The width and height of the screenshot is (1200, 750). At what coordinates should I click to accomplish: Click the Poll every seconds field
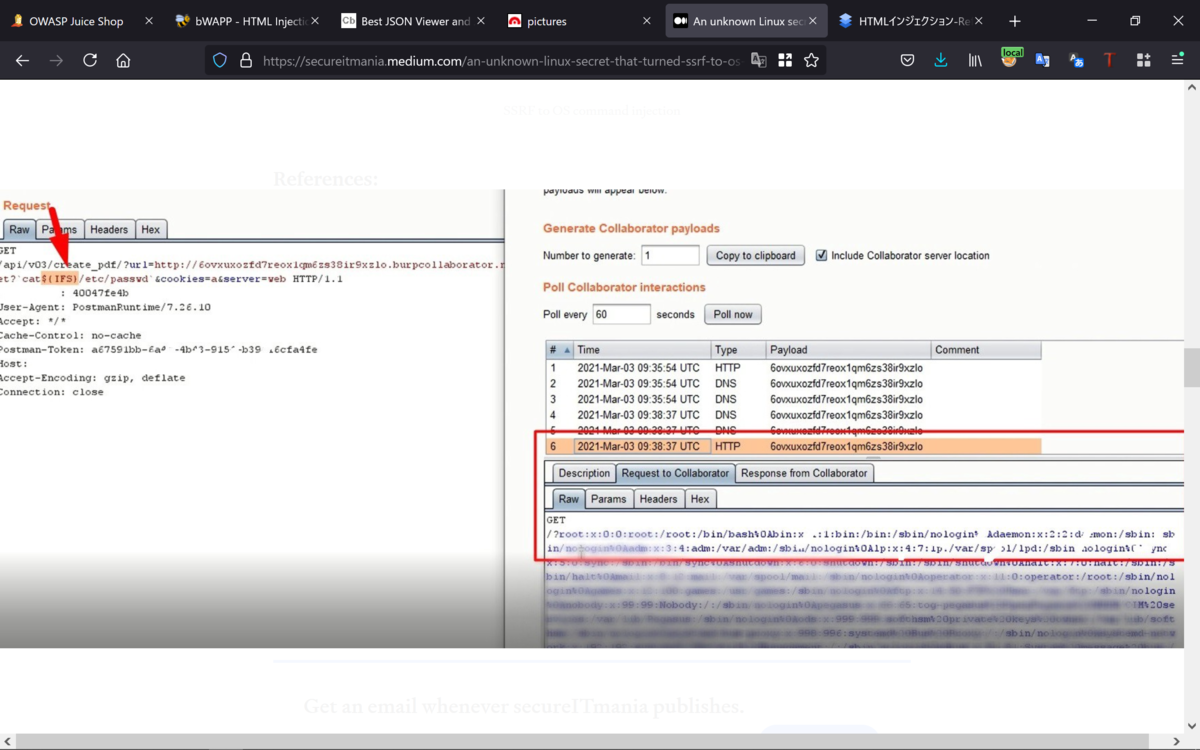pos(621,314)
